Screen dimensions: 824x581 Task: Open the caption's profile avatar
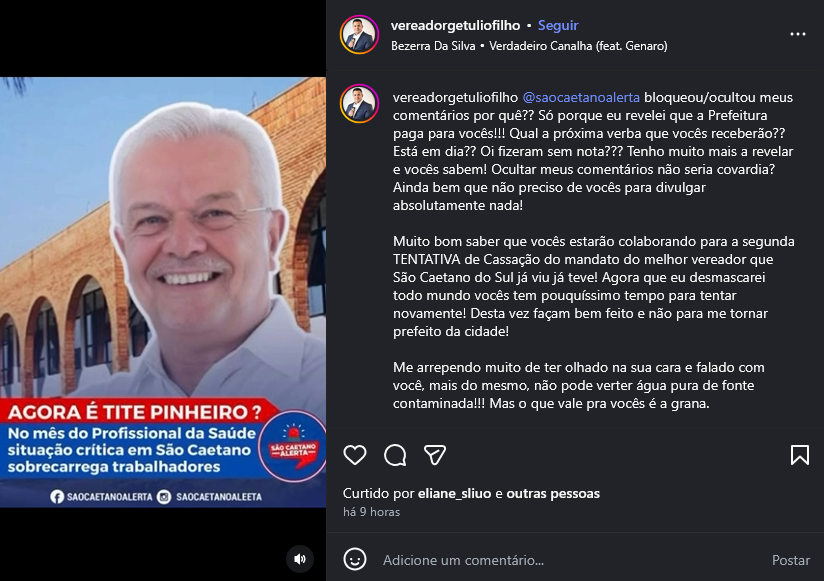click(x=359, y=103)
